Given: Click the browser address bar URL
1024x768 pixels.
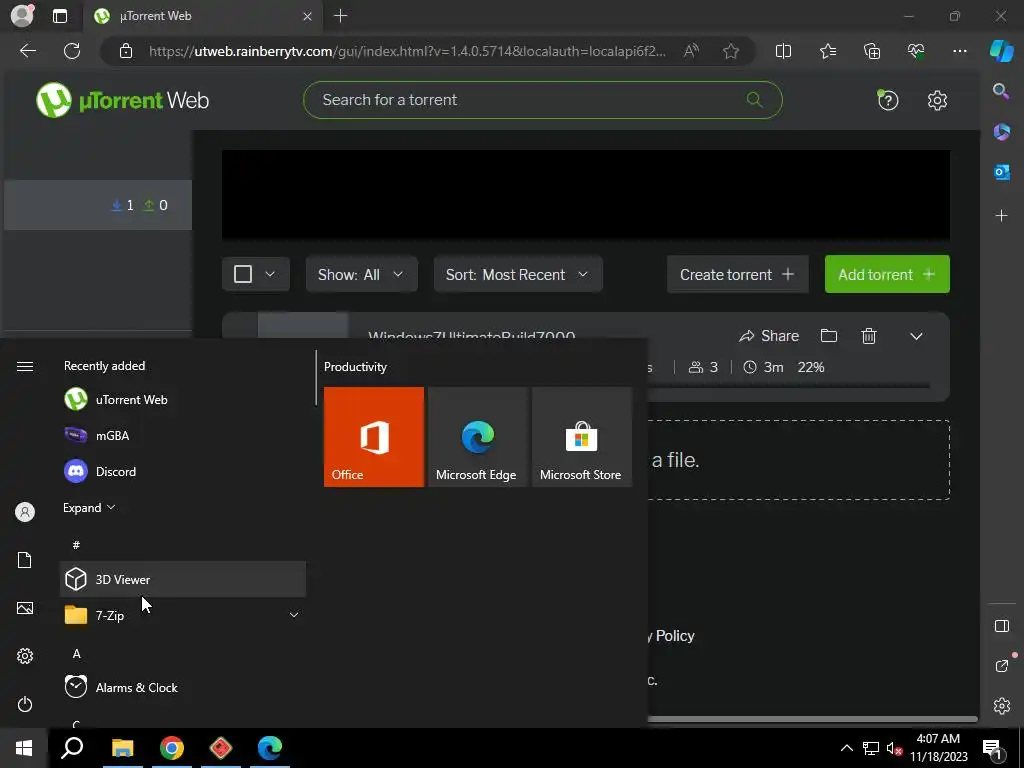Looking at the screenshot, I should point(407,51).
